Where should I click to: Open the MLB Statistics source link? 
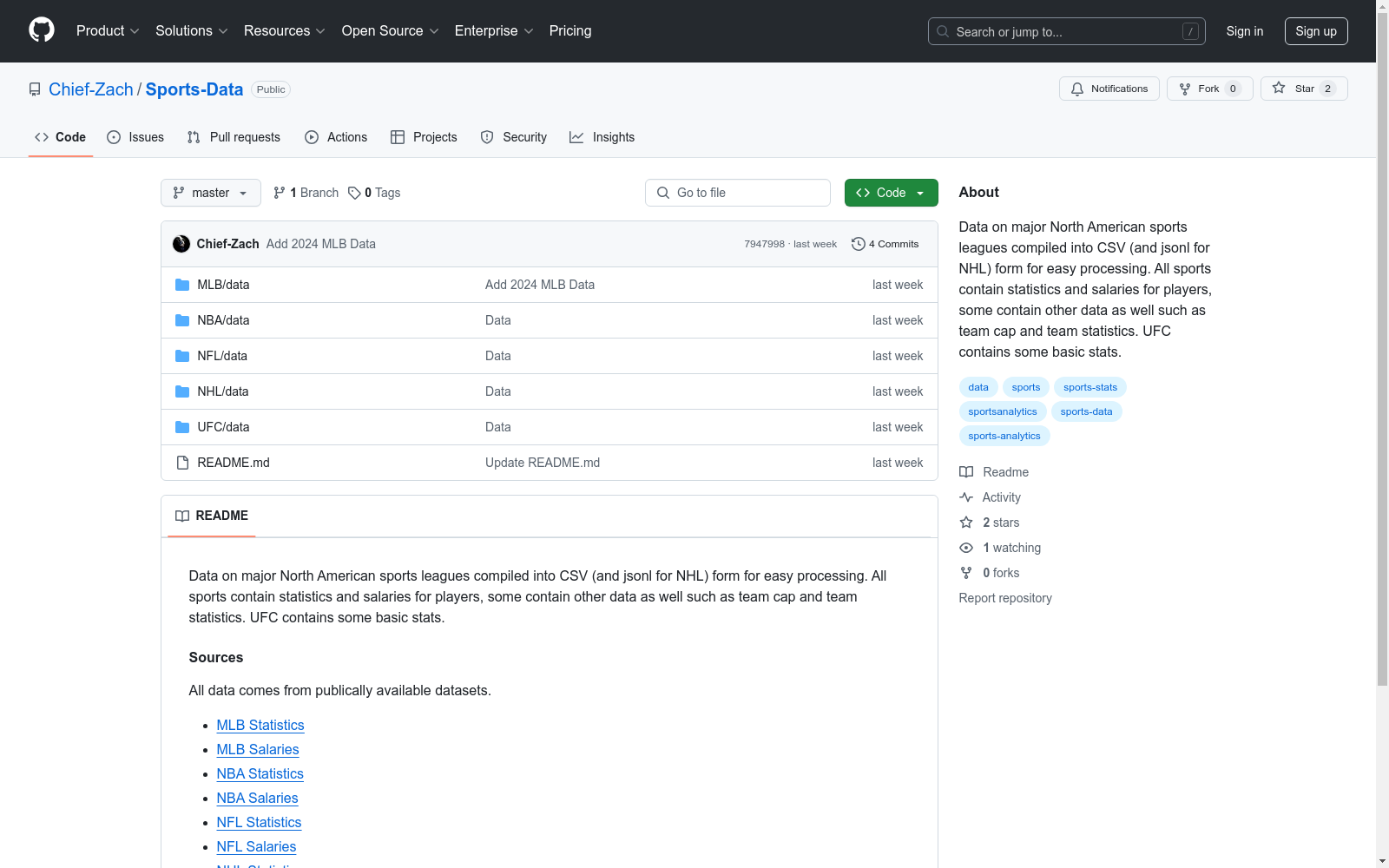click(x=260, y=726)
